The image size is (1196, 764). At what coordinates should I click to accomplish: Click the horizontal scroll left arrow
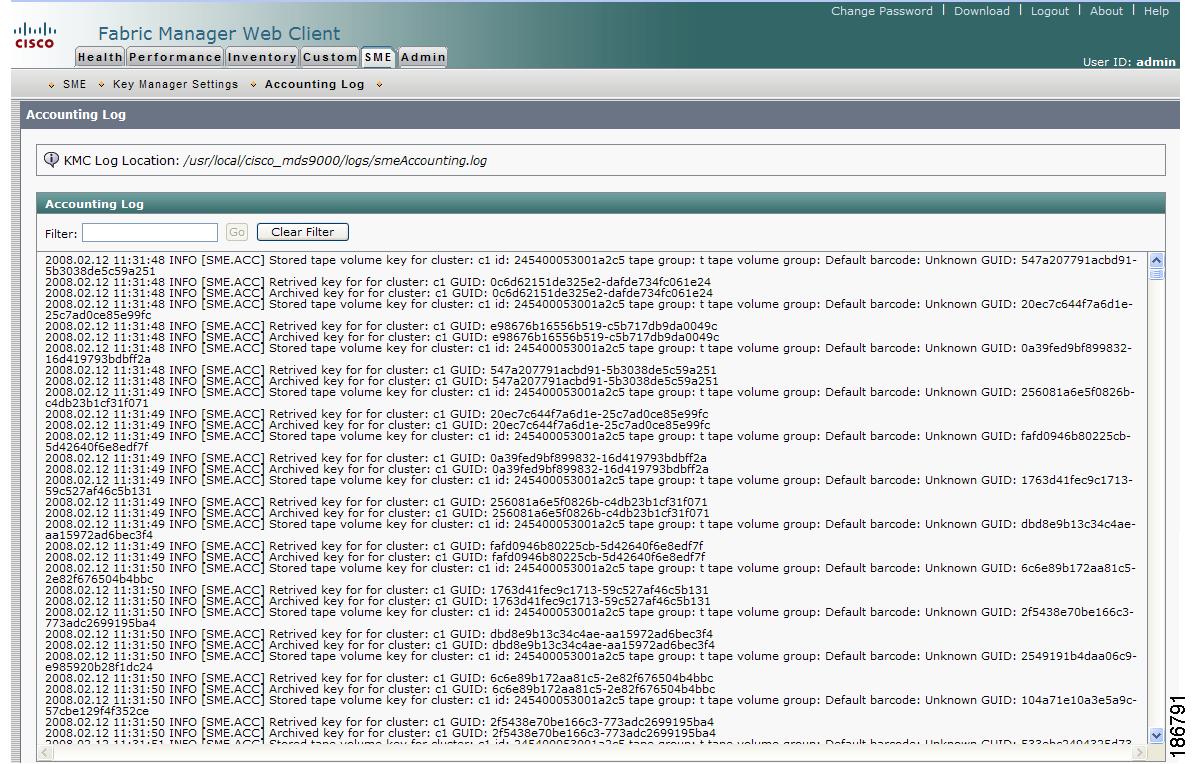point(45,753)
